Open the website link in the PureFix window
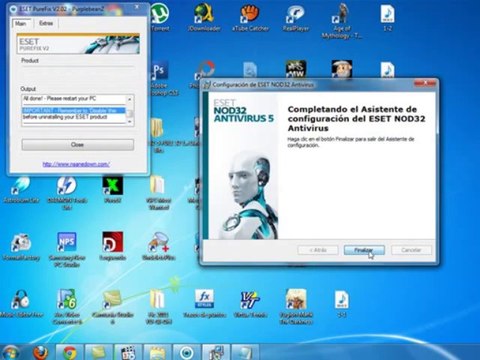Viewport: 480px width, 360px height. pyautogui.click(x=76, y=164)
